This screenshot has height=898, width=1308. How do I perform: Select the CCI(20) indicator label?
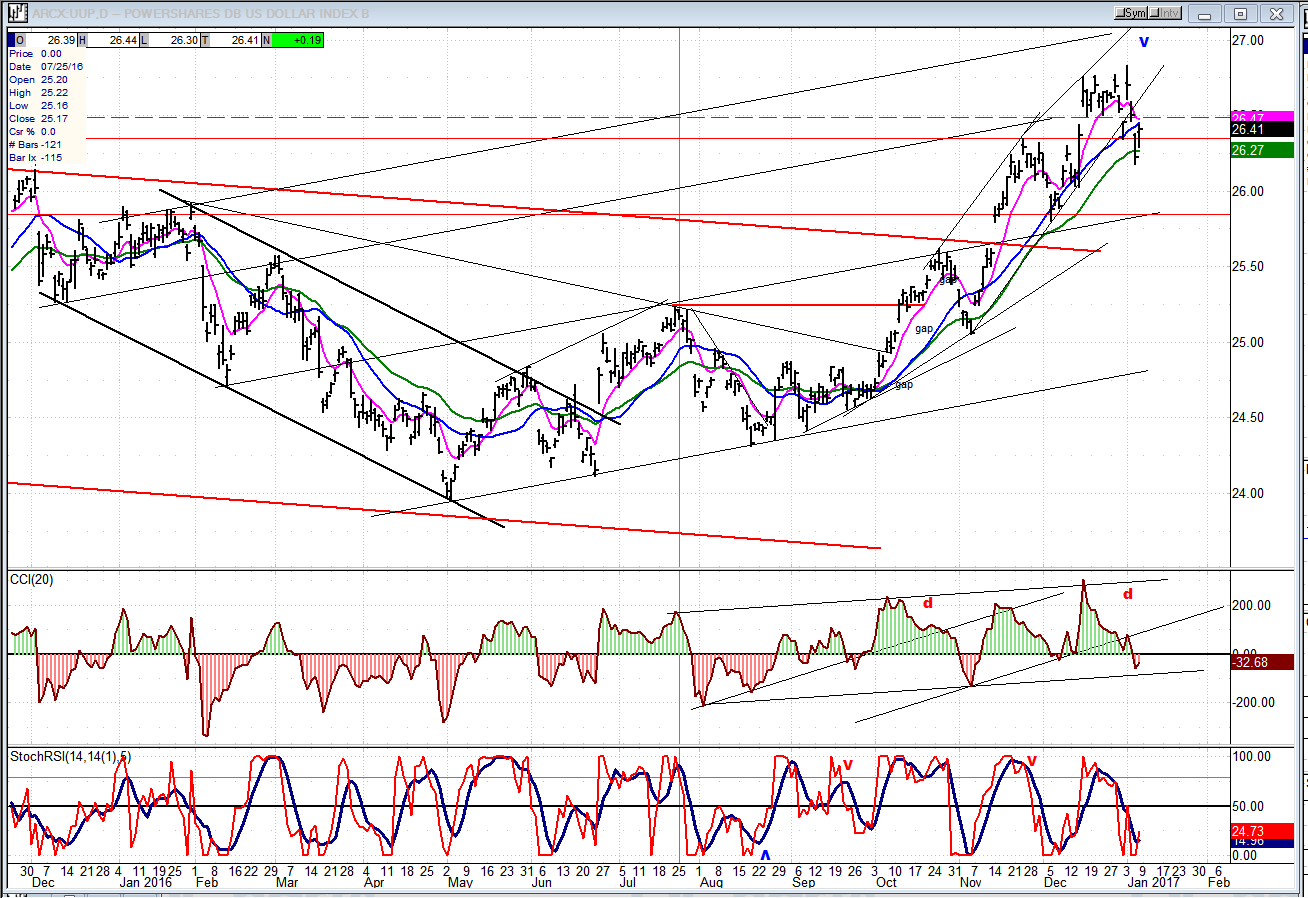coord(33,580)
